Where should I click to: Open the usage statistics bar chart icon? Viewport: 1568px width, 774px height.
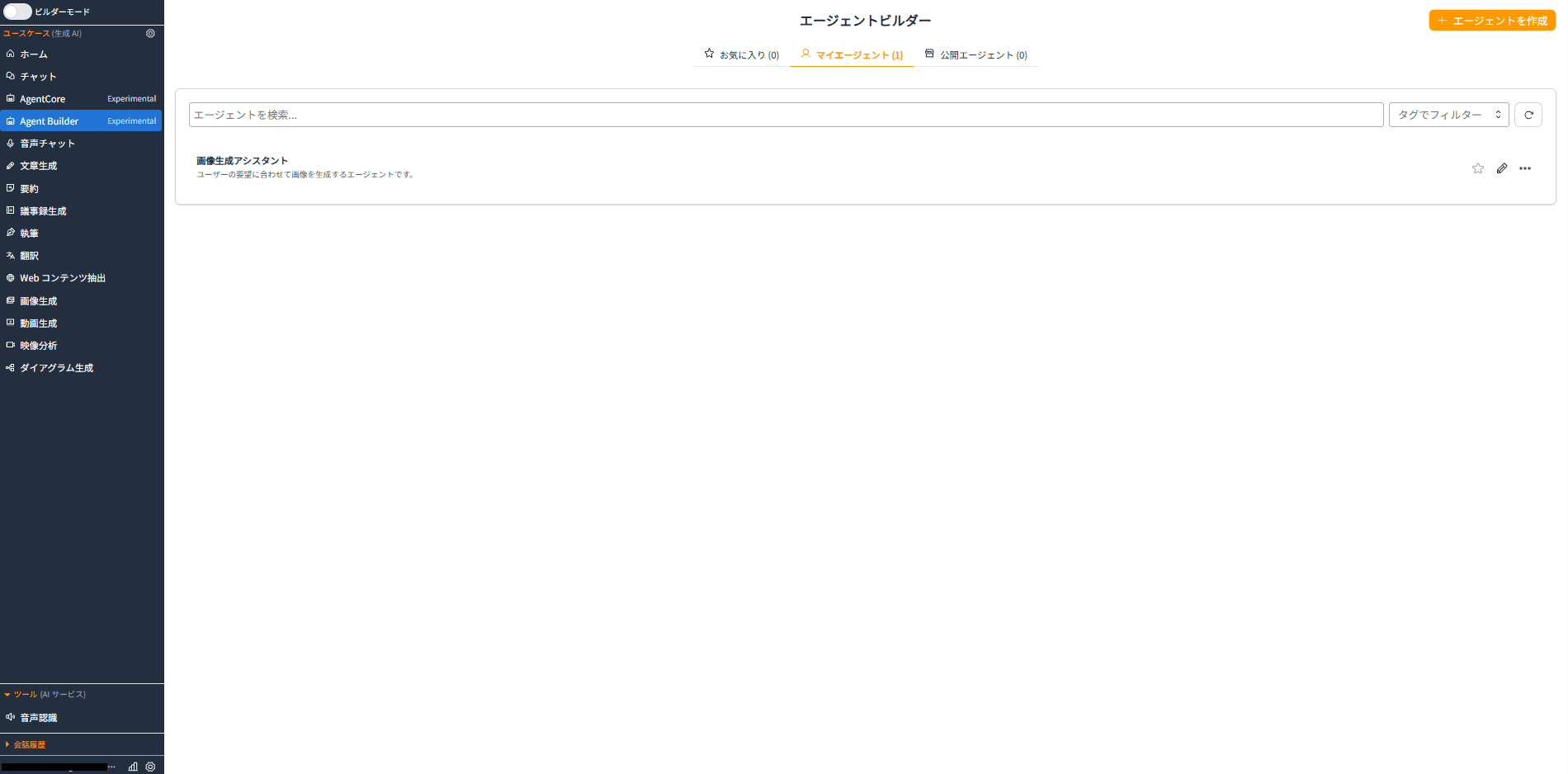132,767
